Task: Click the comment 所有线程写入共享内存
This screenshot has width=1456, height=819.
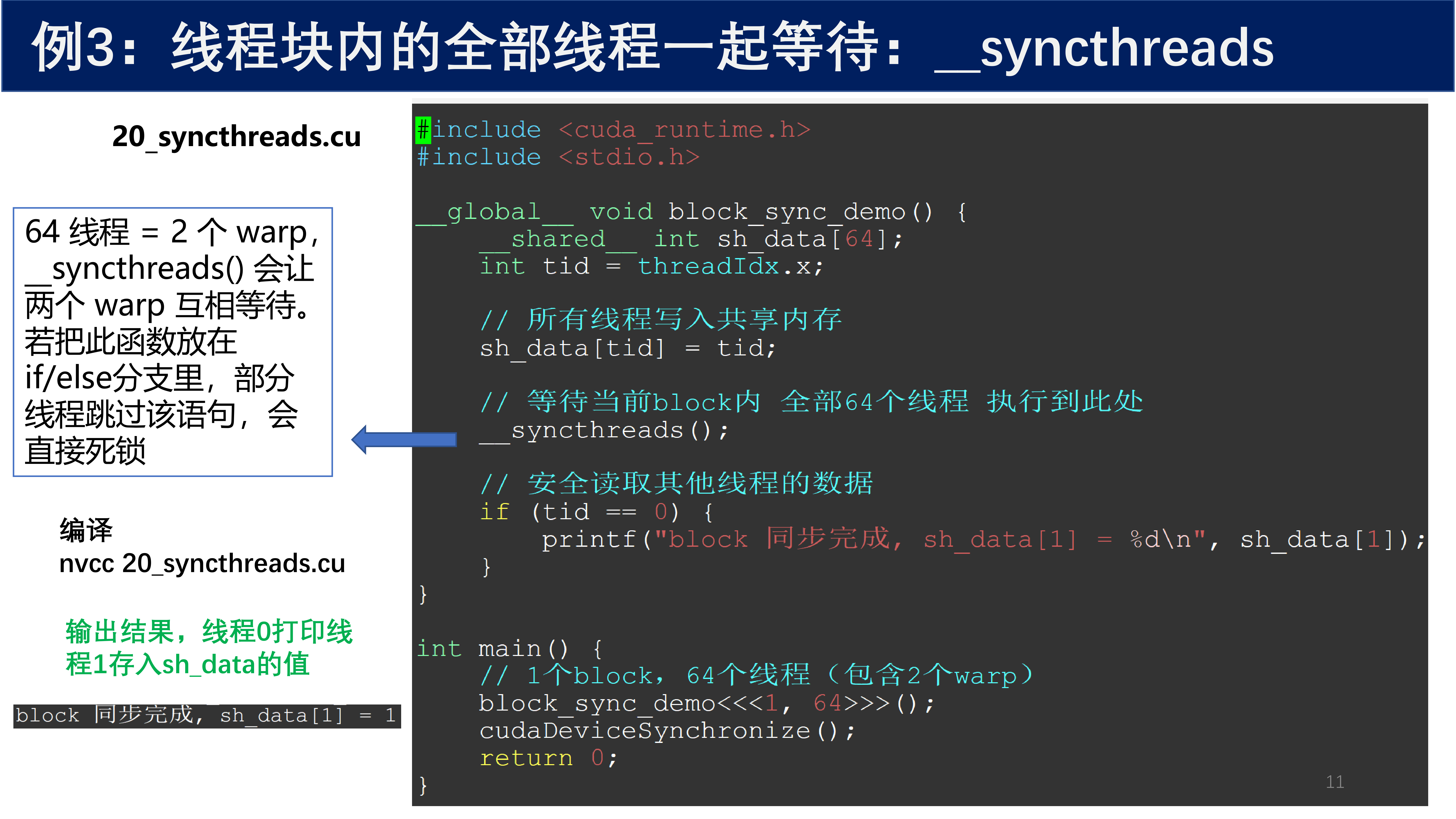Action: (661, 320)
